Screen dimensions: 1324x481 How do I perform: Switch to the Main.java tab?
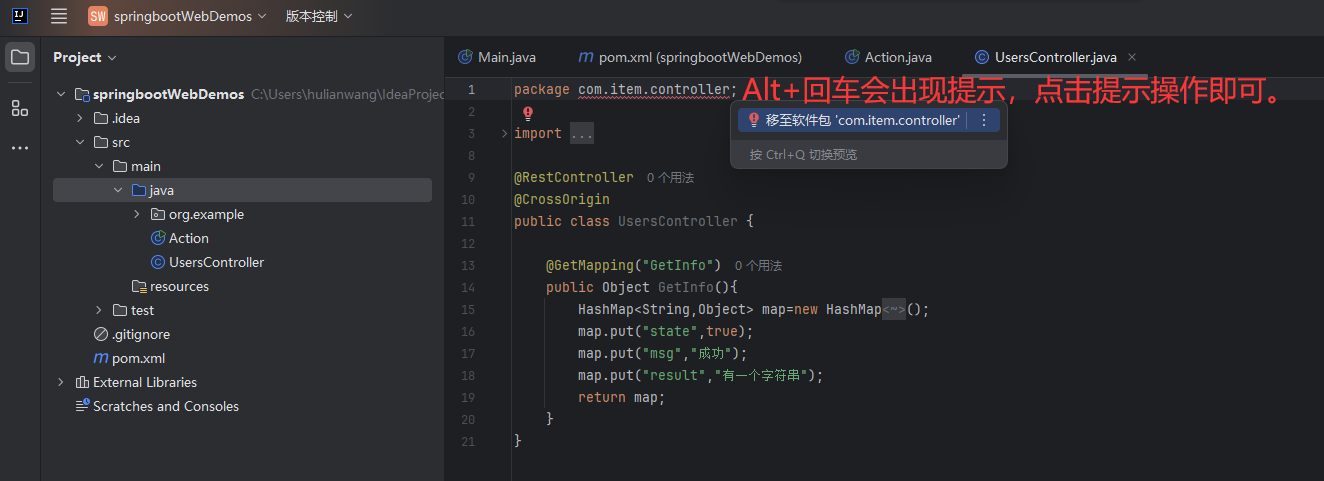pos(497,57)
